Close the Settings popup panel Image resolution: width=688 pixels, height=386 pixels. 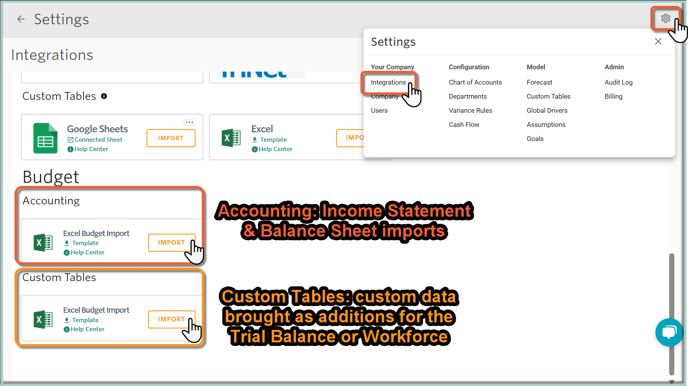click(658, 42)
